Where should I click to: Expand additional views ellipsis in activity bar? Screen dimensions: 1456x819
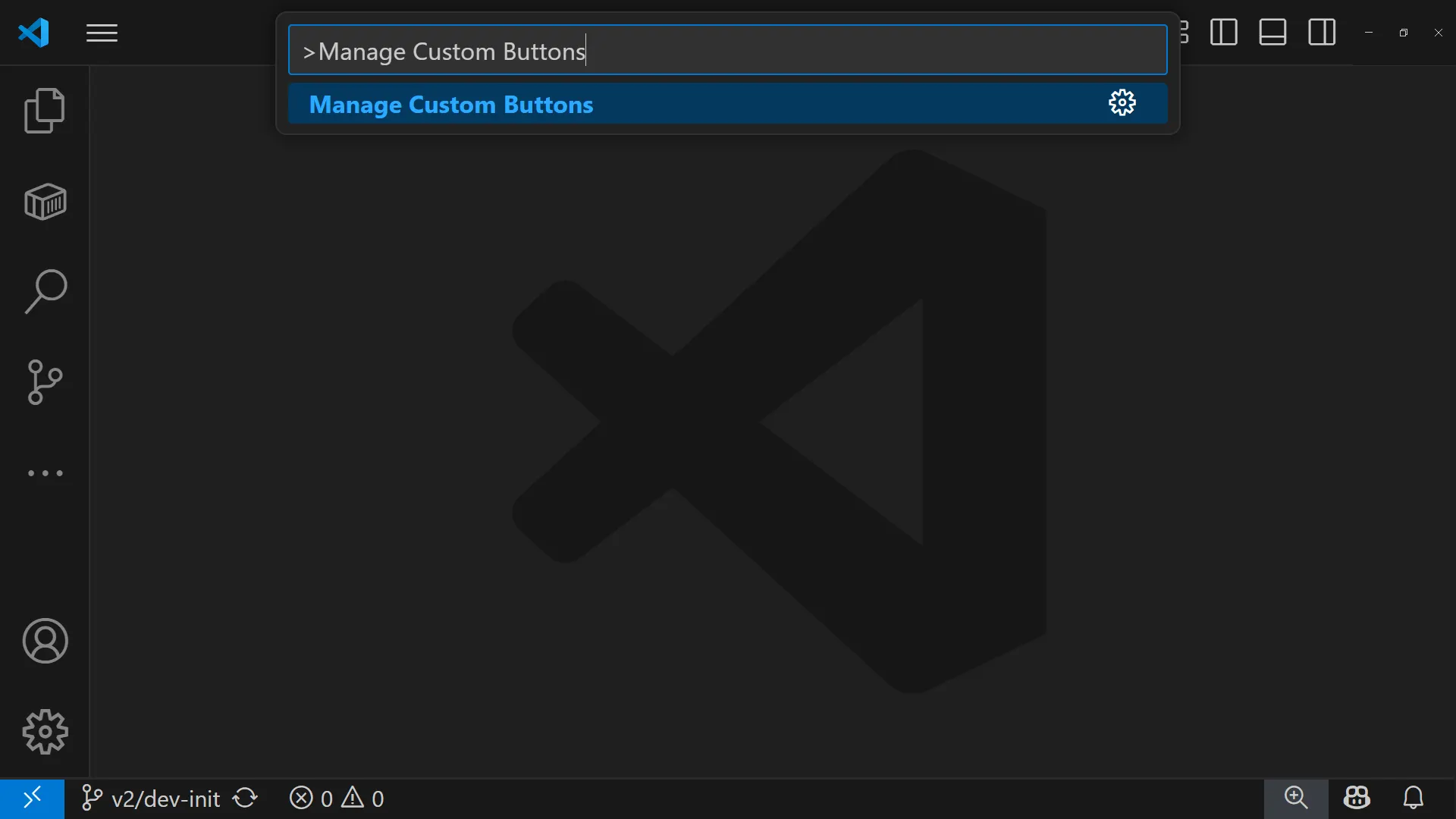click(45, 473)
